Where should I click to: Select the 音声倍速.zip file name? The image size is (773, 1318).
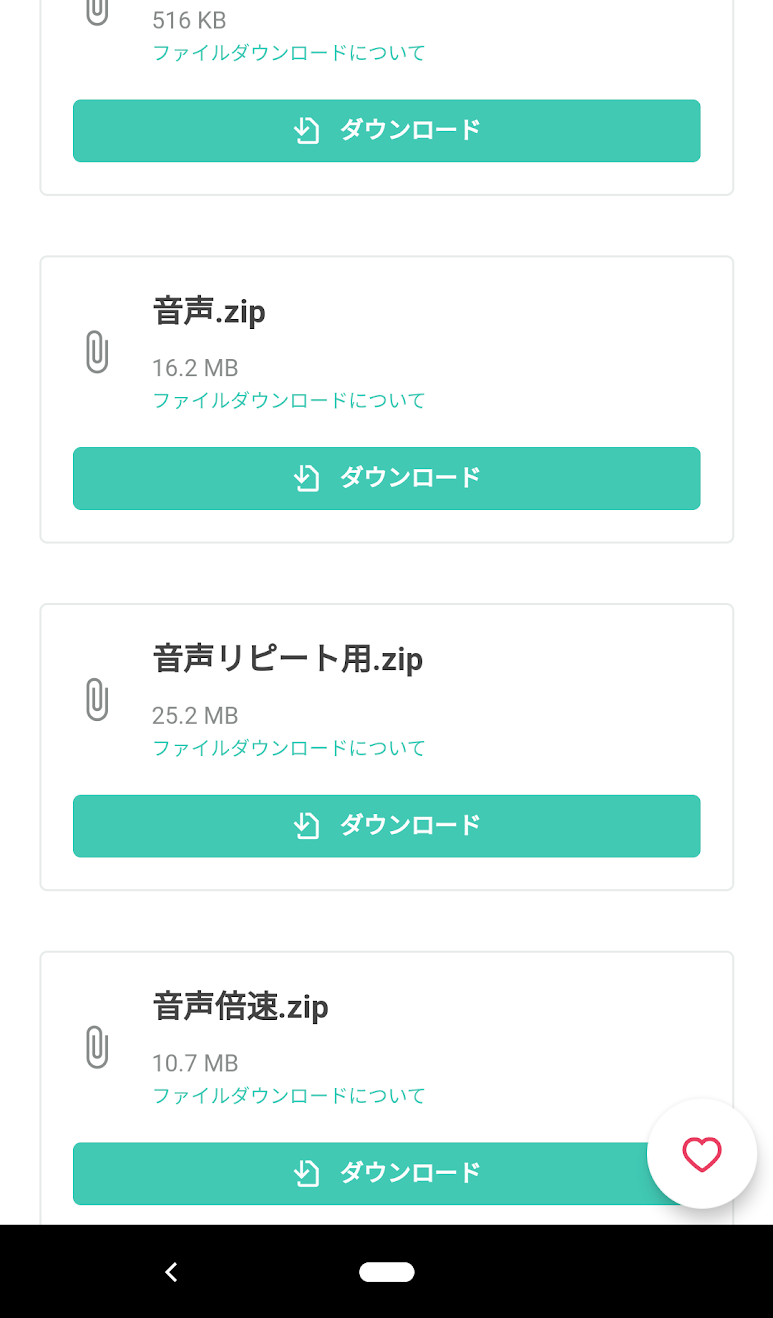pos(240,1007)
